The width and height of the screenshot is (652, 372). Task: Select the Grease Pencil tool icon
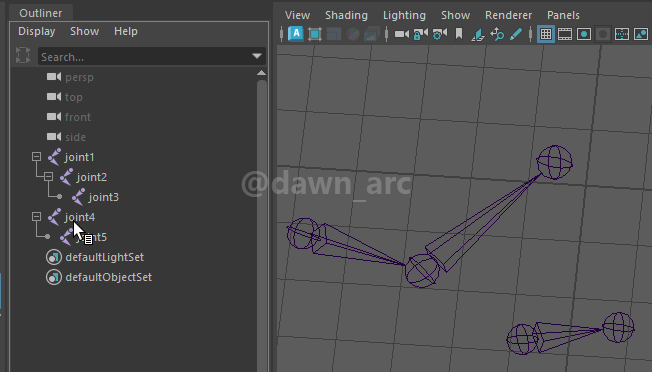[516, 34]
